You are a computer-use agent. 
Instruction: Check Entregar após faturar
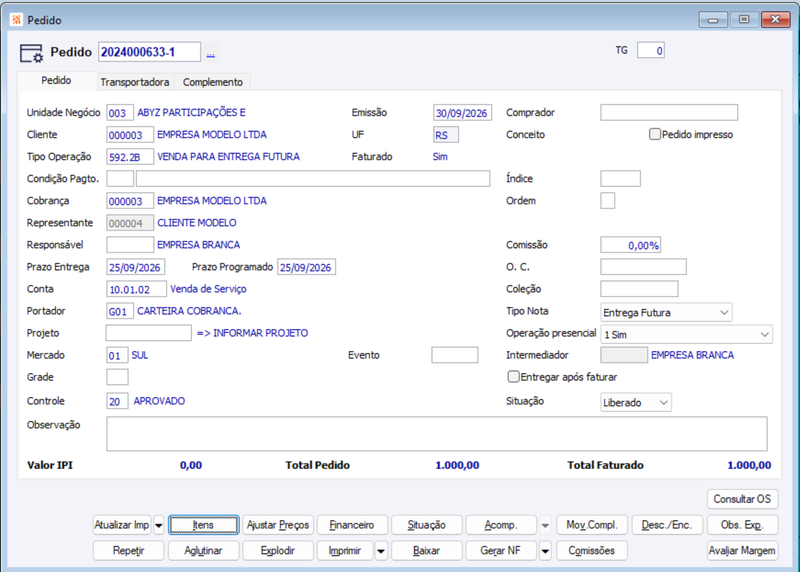[x=513, y=377]
